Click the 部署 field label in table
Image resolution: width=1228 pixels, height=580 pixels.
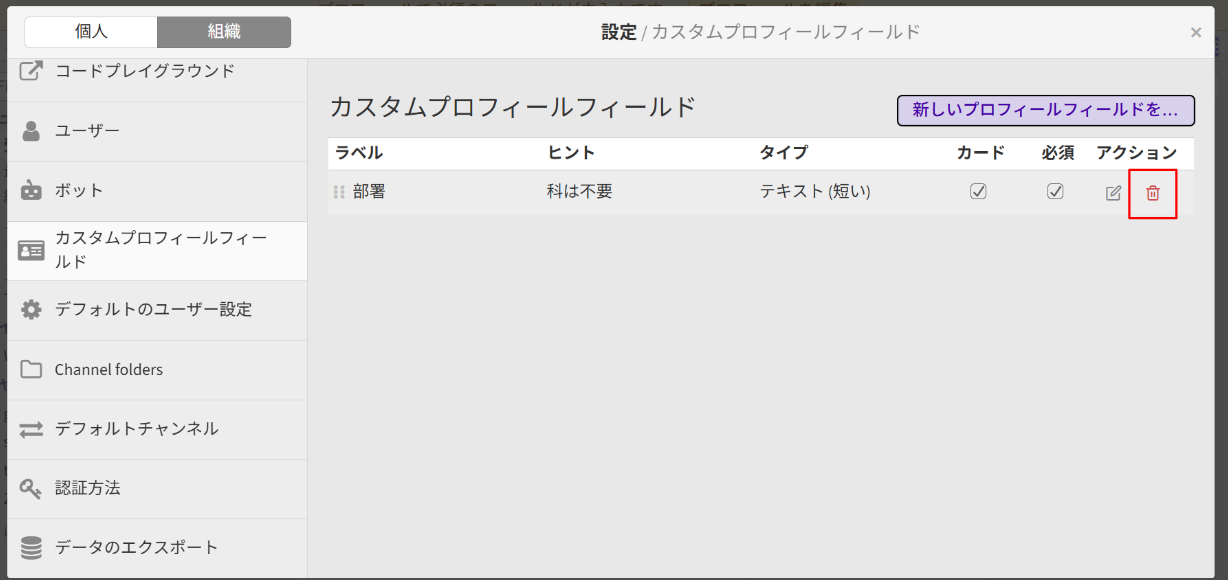(x=369, y=192)
